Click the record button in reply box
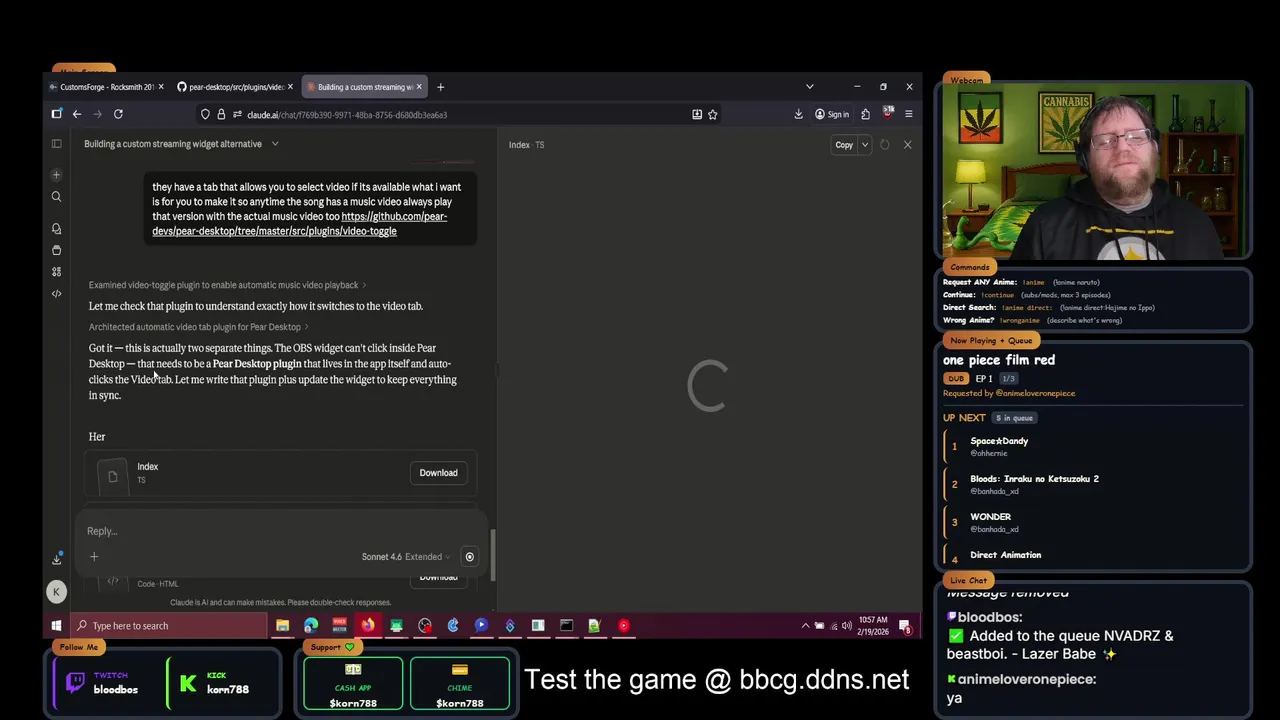Screen dimensions: 1280x720 click(469, 557)
